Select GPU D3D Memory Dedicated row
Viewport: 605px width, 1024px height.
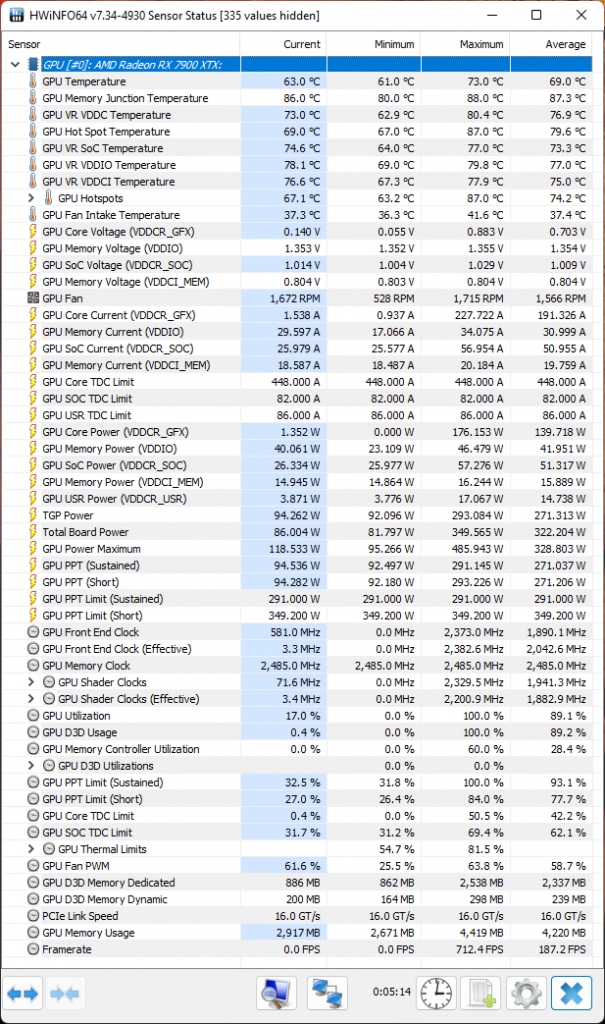pos(297,882)
